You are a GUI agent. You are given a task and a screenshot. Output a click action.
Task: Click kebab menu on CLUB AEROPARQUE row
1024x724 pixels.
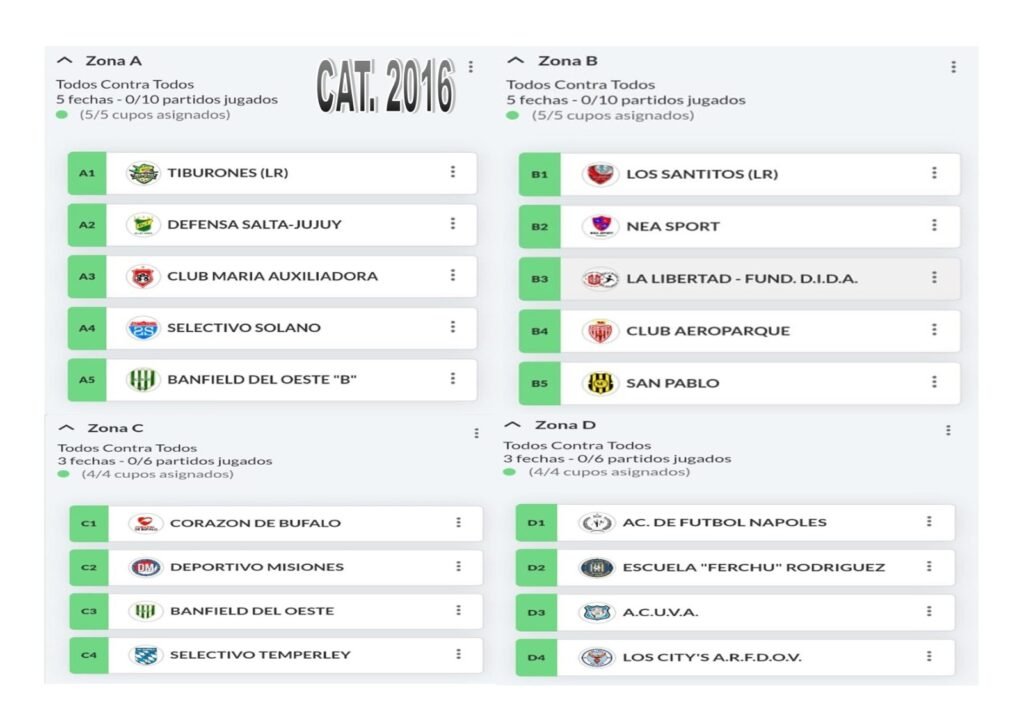pyautogui.click(x=934, y=330)
